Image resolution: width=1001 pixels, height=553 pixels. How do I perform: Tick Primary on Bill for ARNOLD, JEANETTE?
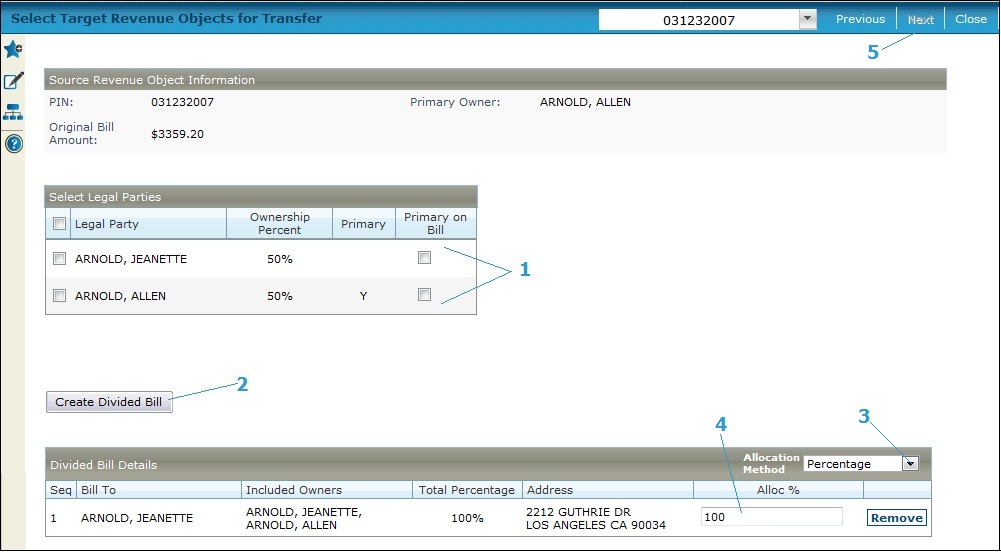425,258
